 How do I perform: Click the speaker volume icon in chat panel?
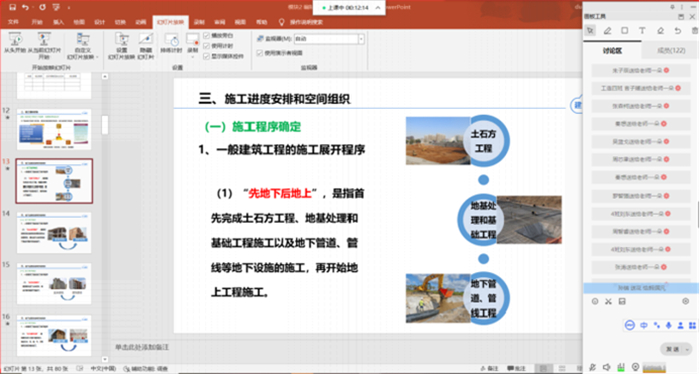[x=606, y=367]
